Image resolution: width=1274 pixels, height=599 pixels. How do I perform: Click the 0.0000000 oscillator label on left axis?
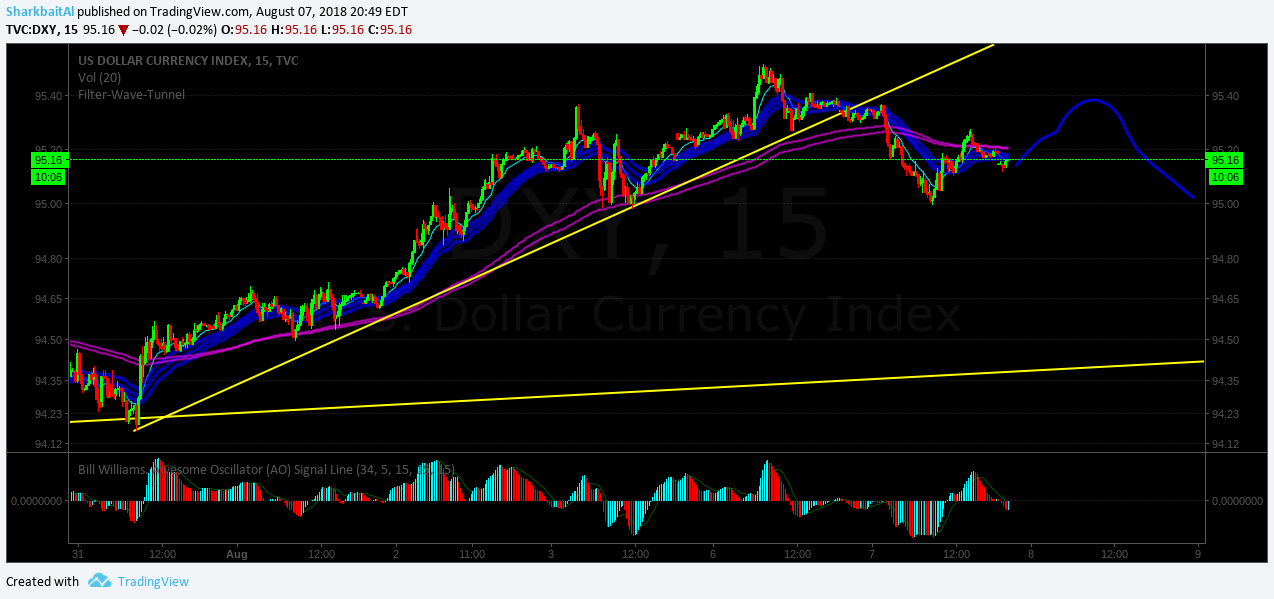point(37,501)
